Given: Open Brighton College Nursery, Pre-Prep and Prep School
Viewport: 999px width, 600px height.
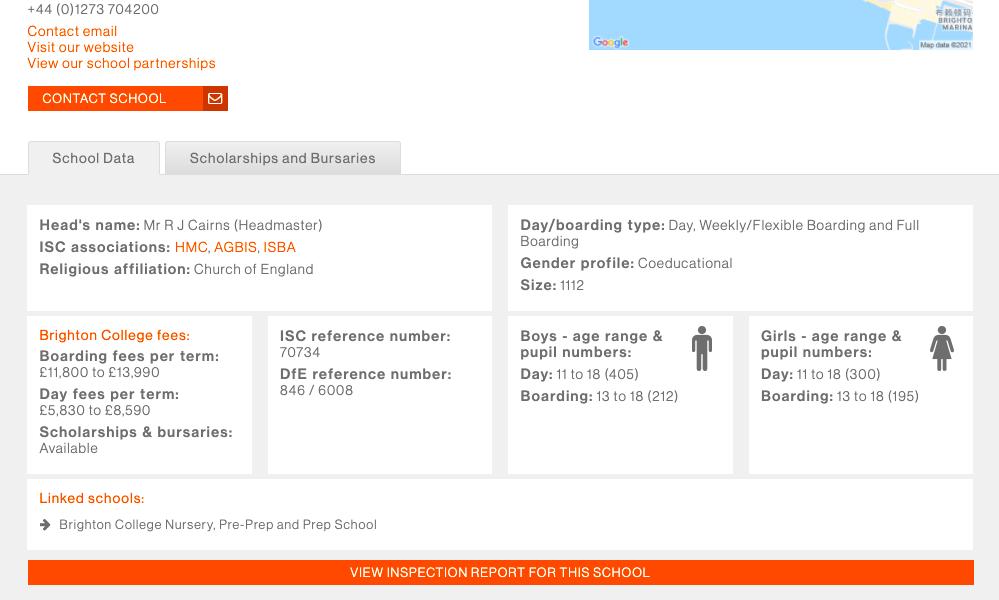Looking at the screenshot, I should click(x=218, y=525).
